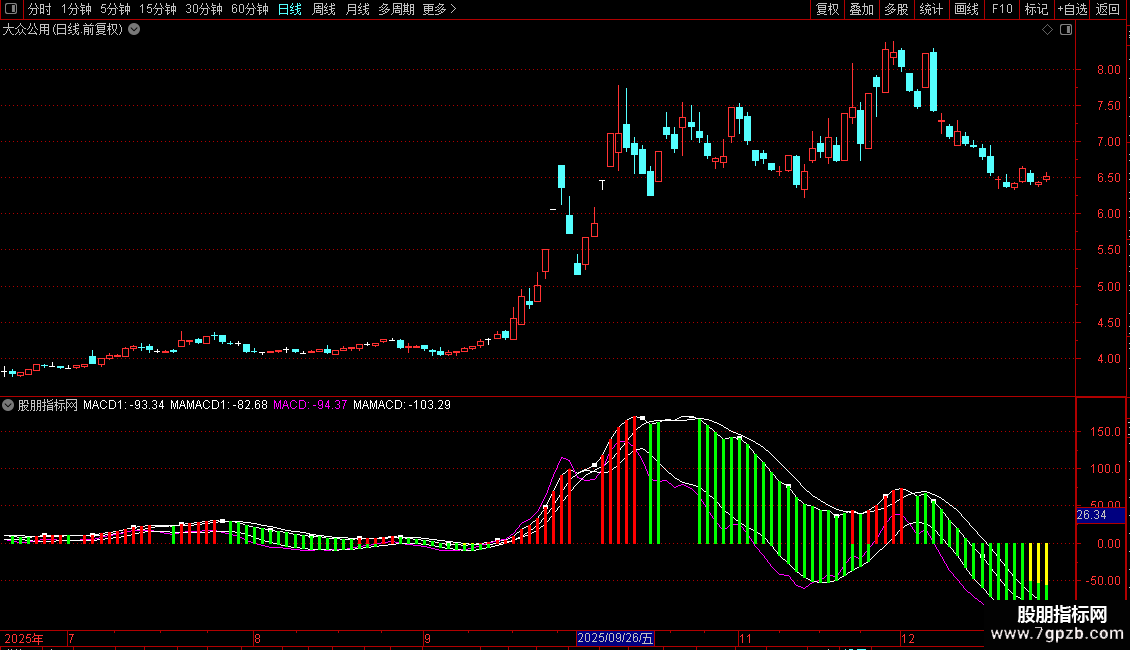Click the 7.00 price axis label
Viewport: 1130px width, 650px height.
(x=1109, y=142)
